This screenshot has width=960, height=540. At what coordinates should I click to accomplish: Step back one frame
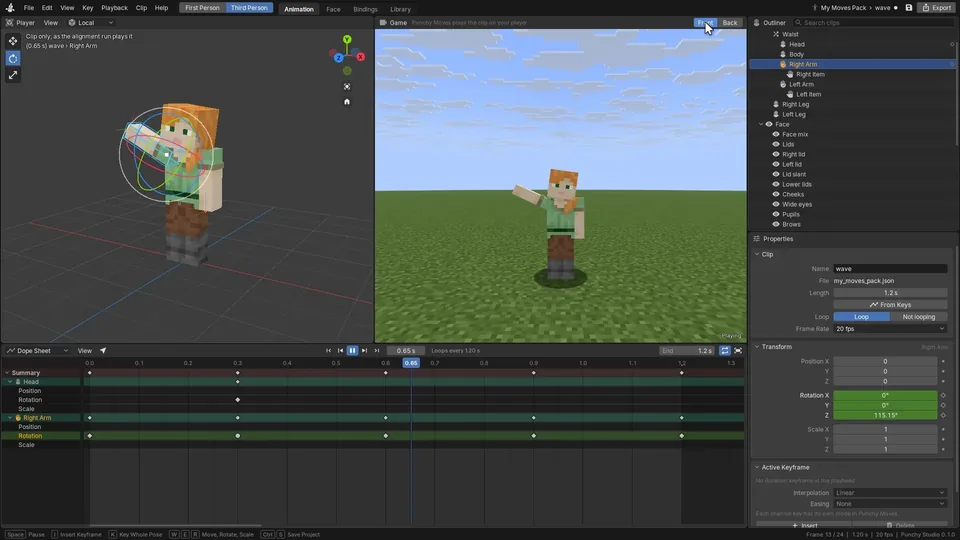pos(340,351)
